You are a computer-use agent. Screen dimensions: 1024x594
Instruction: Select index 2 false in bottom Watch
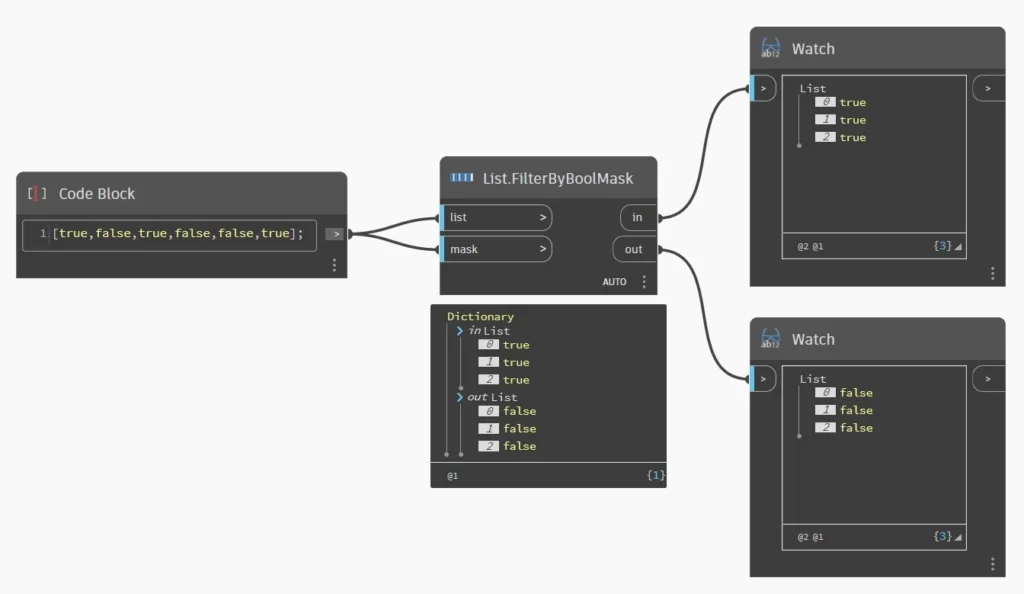(844, 428)
